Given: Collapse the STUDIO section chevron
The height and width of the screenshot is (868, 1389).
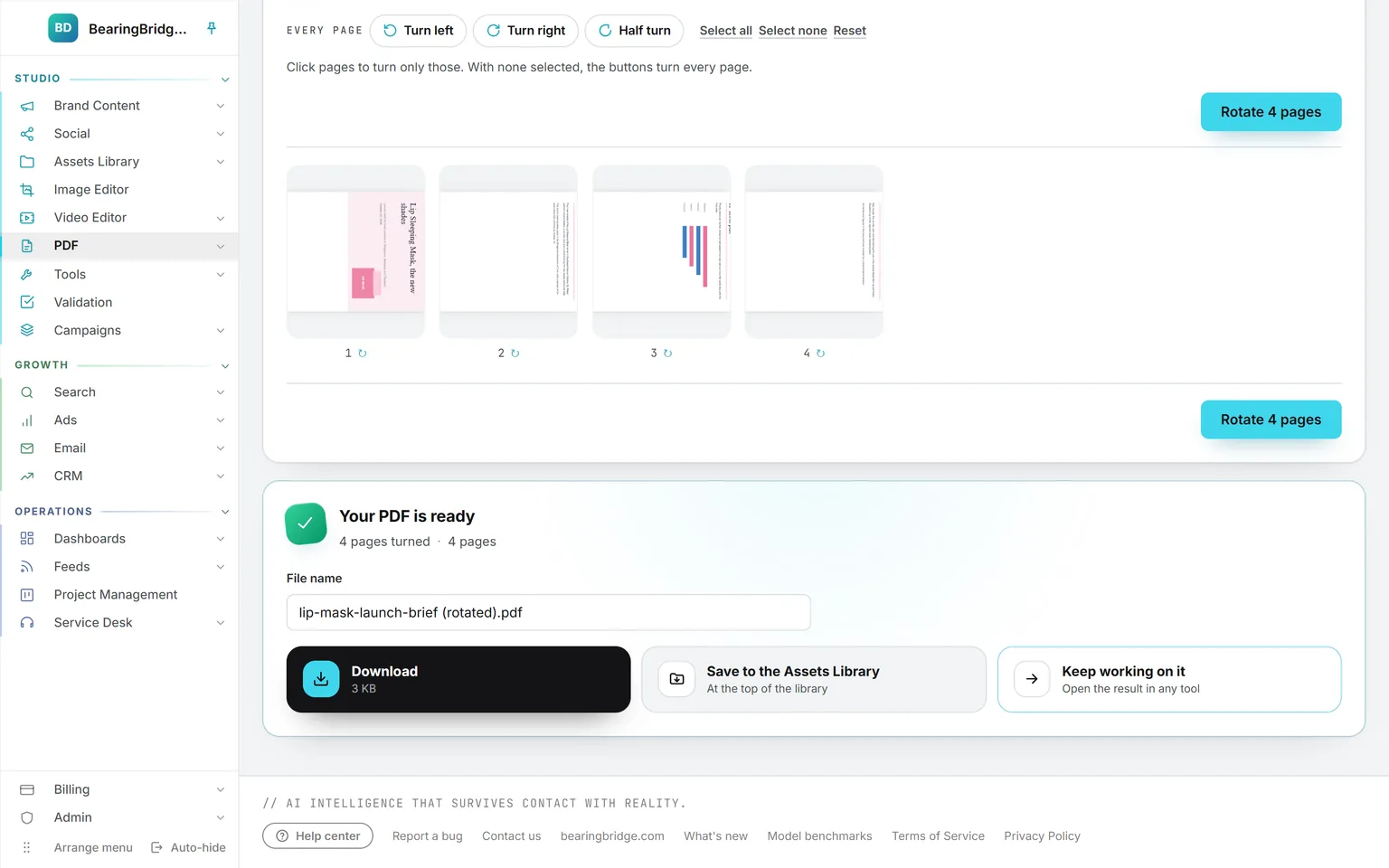Looking at the screenshot, I should pos(225,80).
